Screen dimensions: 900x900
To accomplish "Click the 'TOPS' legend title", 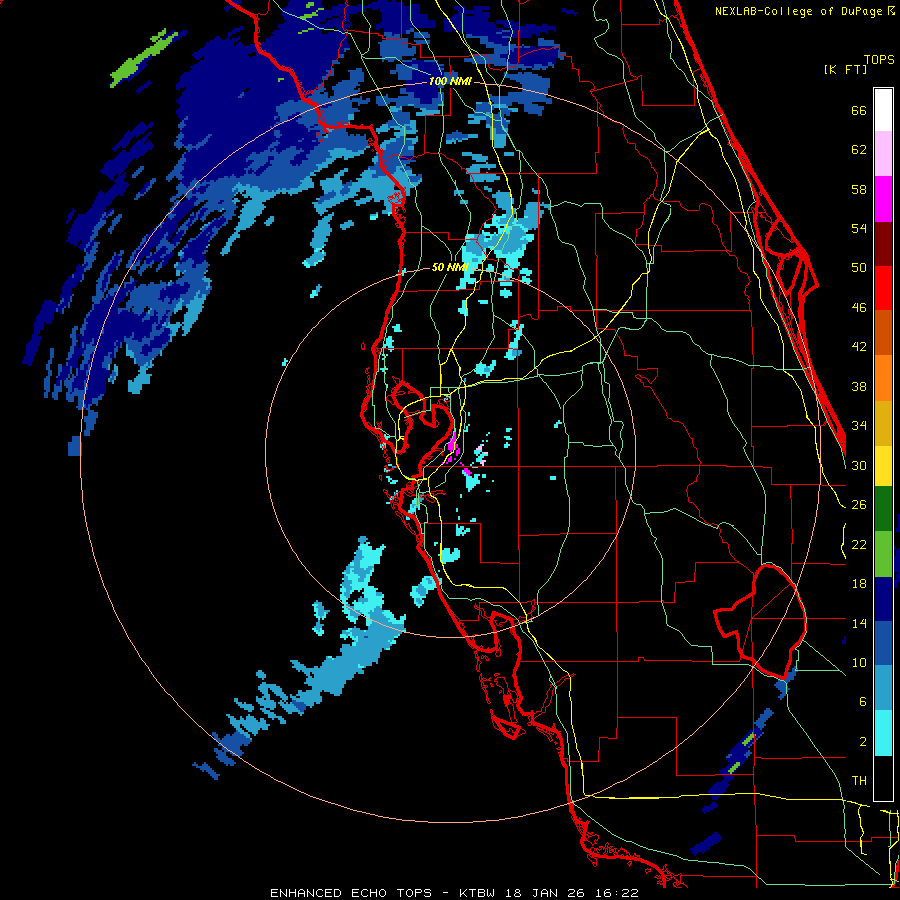I will coord(879,59).
